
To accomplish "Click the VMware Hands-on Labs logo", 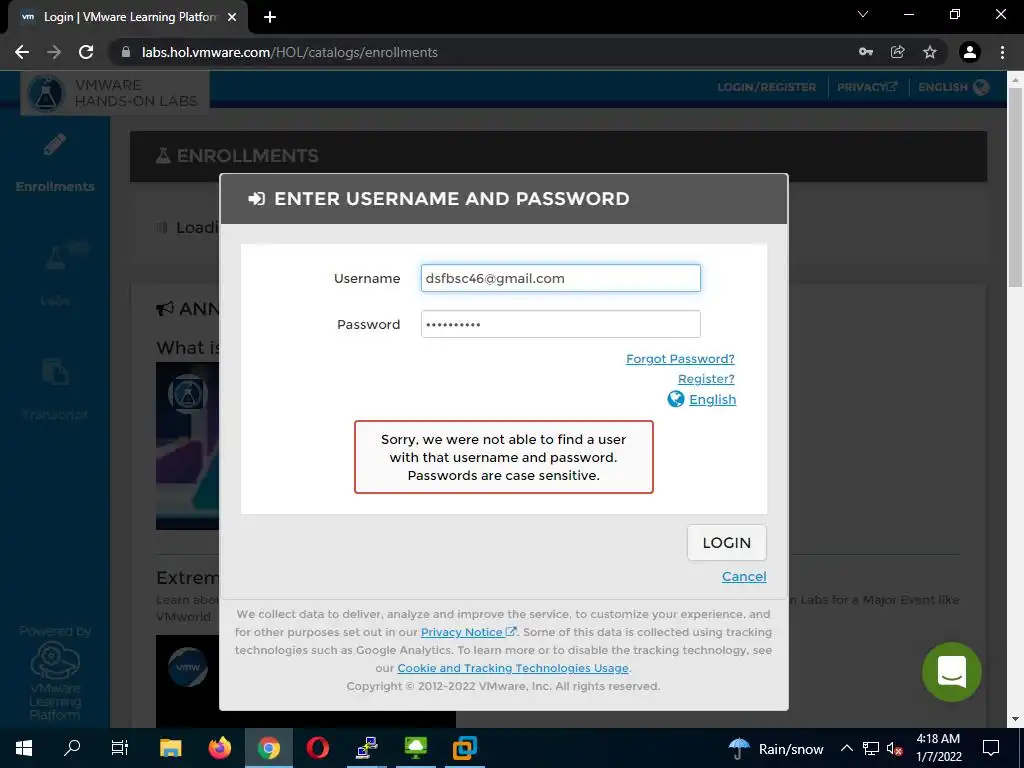I will point(116,93).
